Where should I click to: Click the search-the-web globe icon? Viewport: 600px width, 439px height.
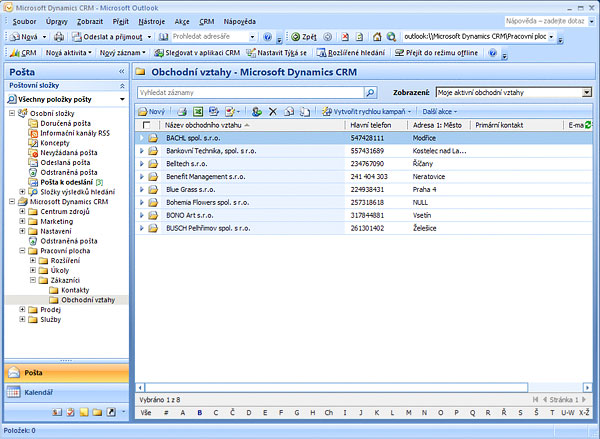coord(391,37)
